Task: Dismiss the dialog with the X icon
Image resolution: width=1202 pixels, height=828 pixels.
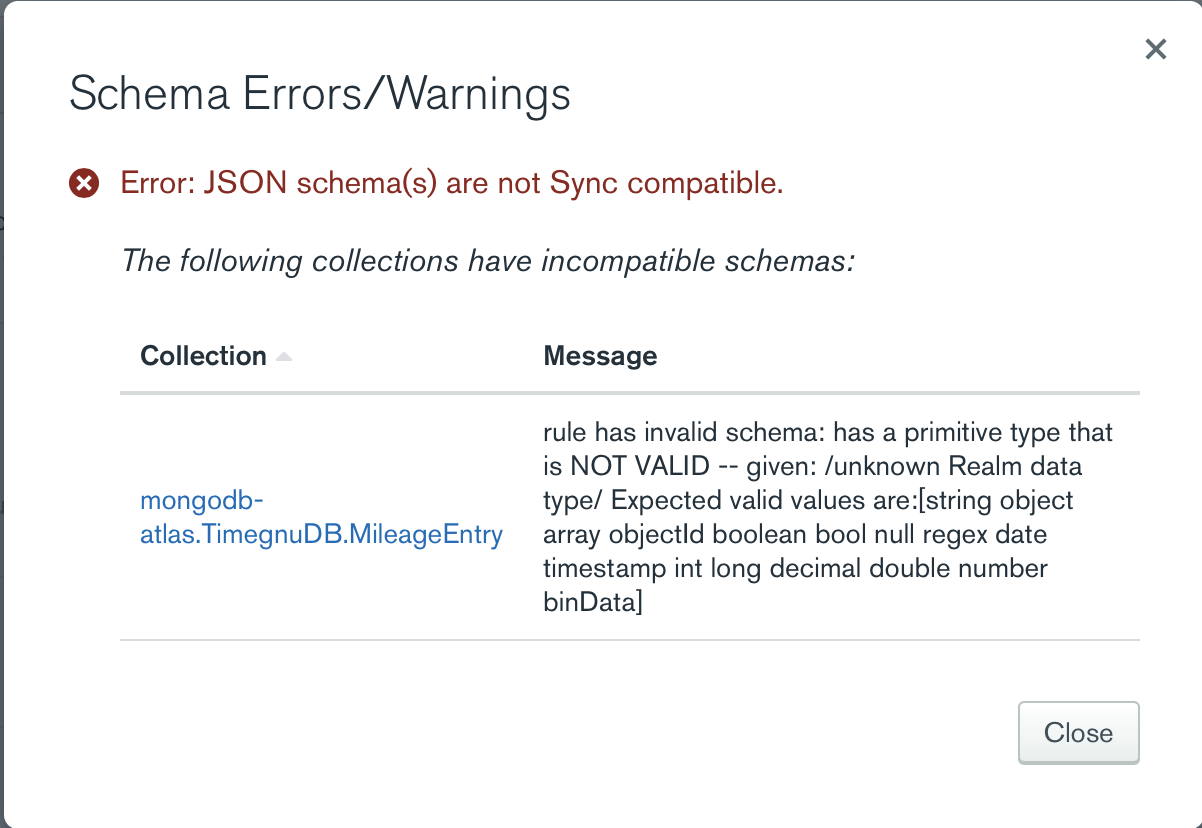Action: [x=1155, y=49]
